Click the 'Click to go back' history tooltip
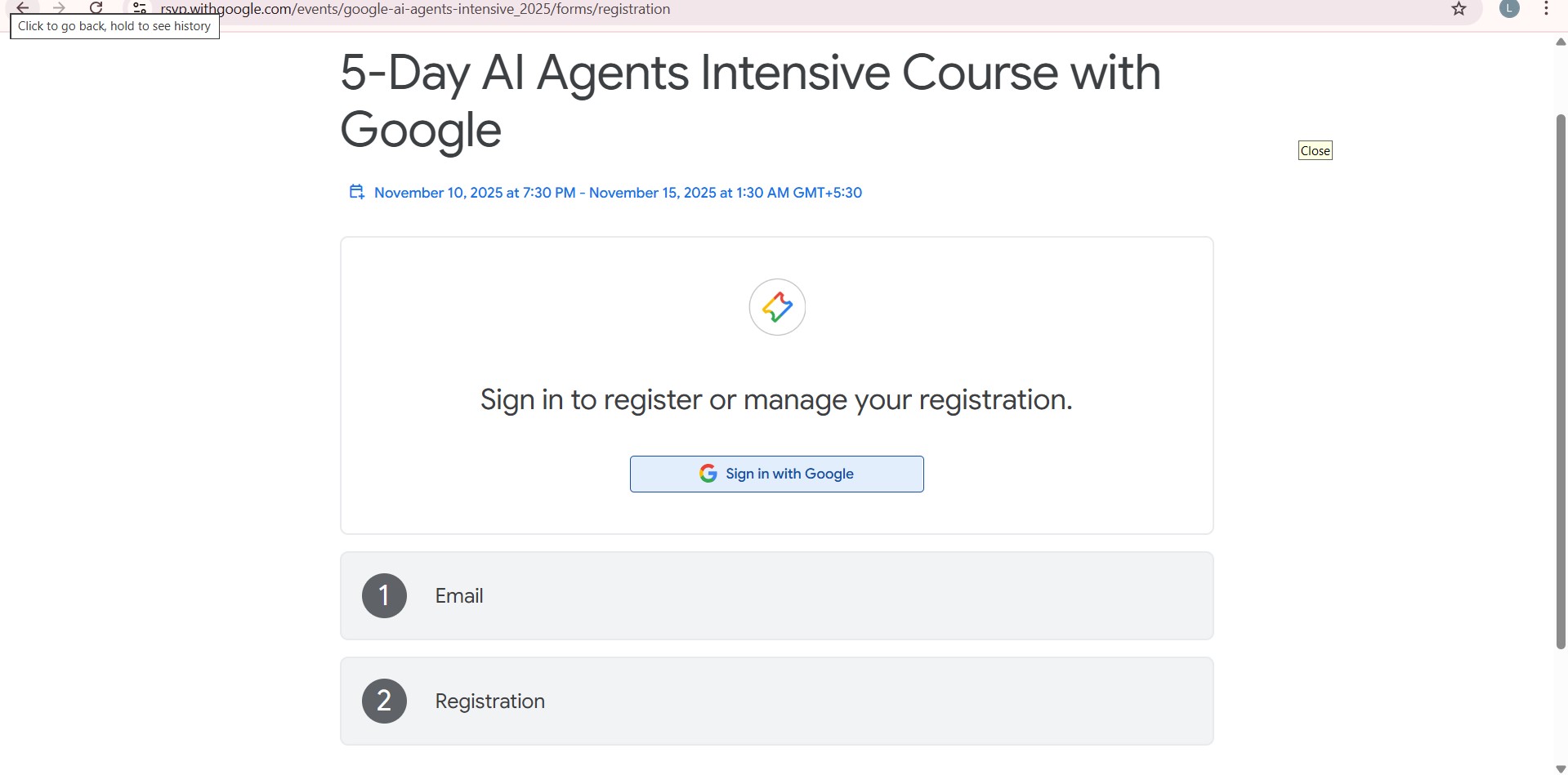 (x=114, y=25)
